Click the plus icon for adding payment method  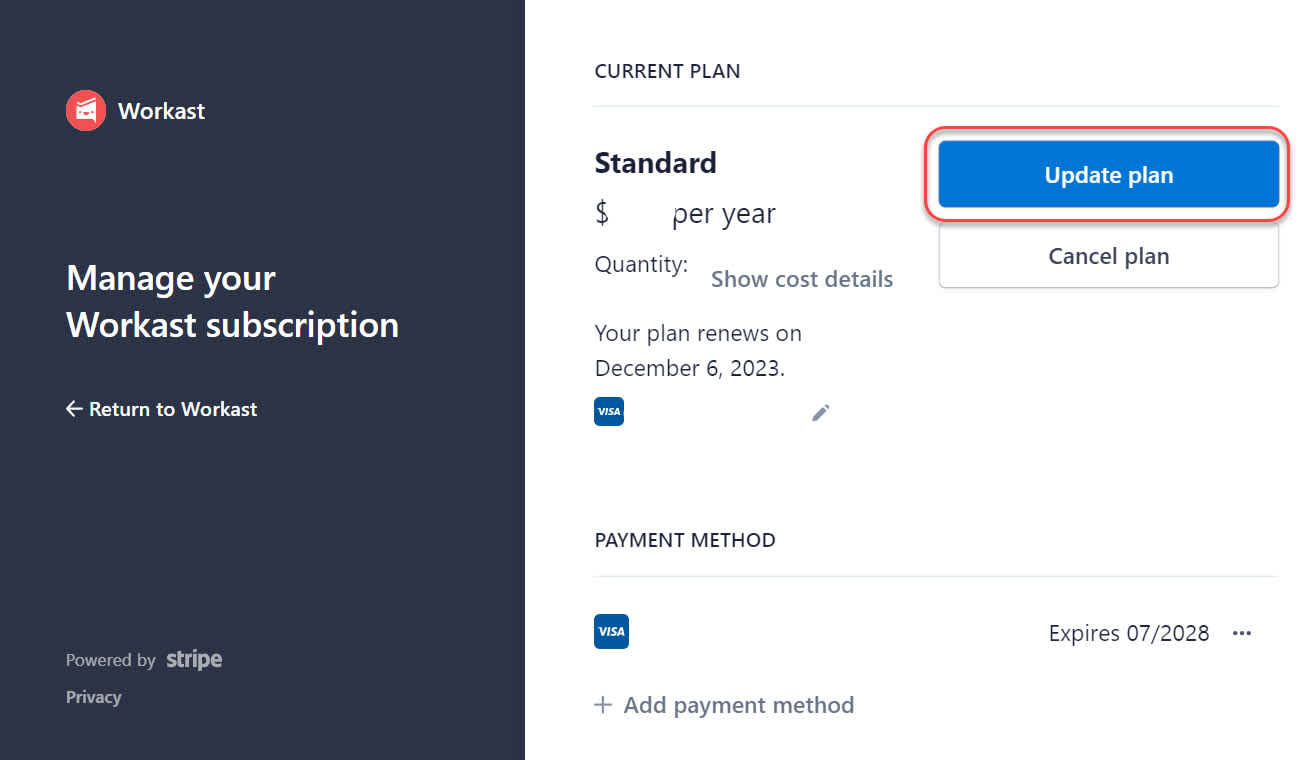[603, 705]
